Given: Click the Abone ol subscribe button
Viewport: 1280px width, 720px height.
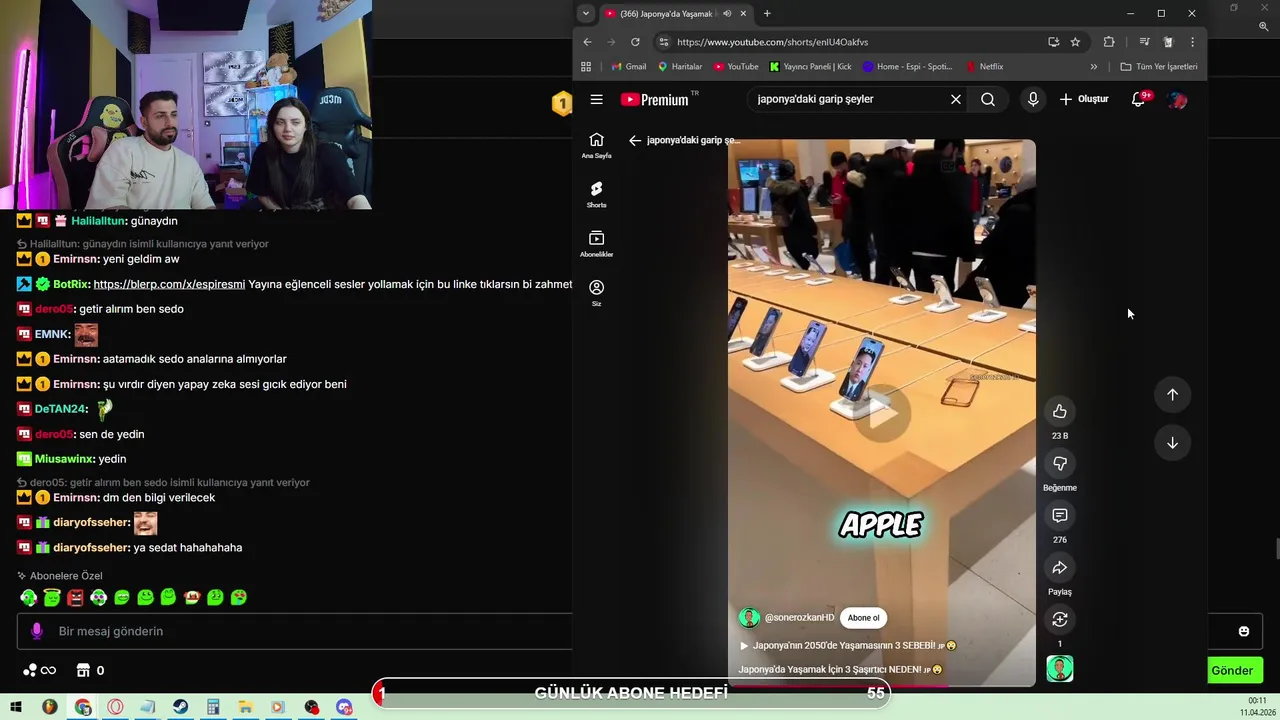Looking at the screenshot, I should 864,618.
